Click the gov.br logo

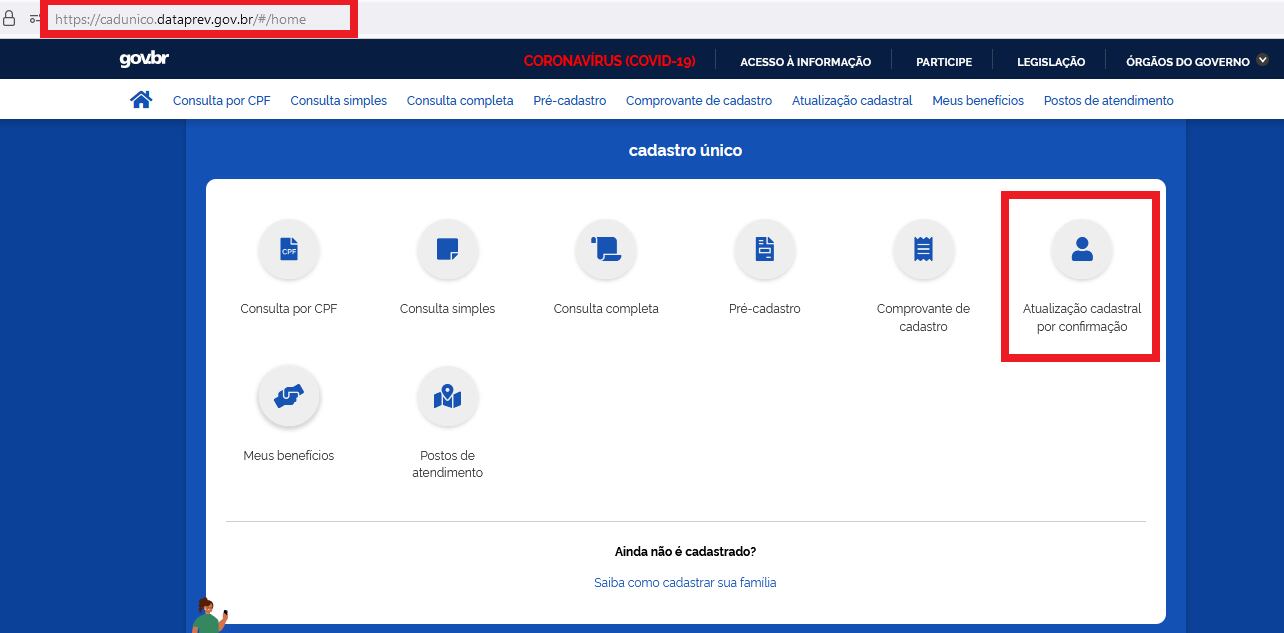144,60
